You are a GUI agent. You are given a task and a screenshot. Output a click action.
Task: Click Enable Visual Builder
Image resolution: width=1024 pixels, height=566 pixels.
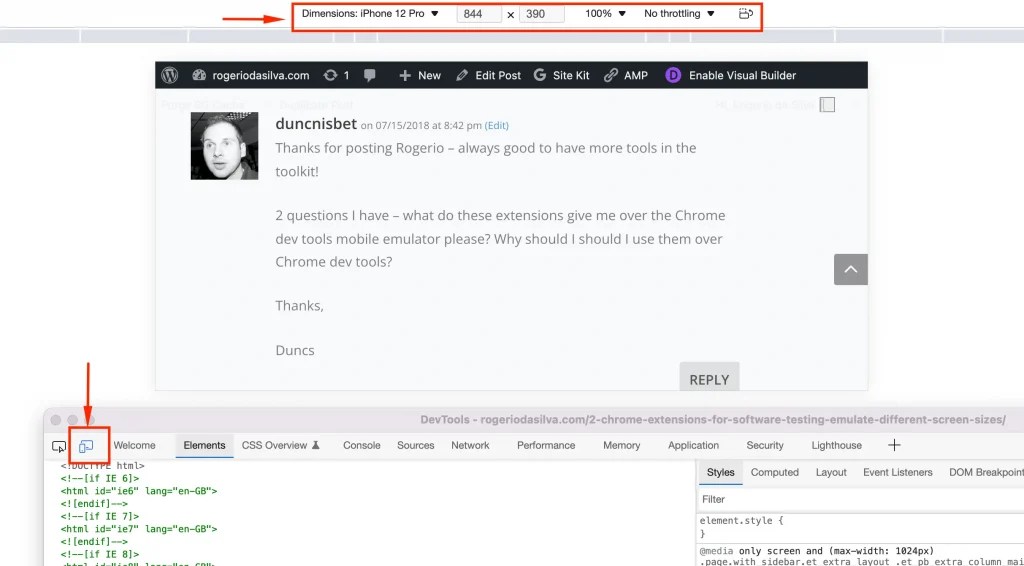tap(743, 75)
